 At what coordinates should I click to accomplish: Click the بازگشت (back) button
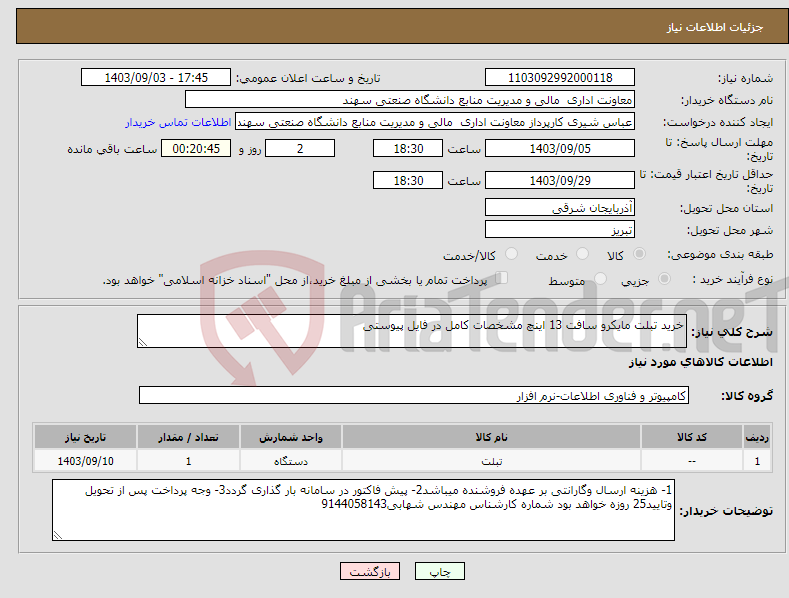370,571
